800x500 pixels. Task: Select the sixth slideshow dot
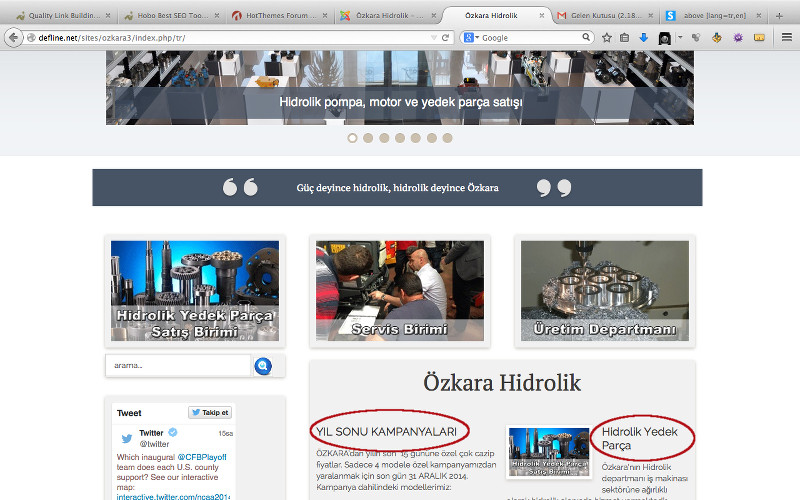tap(432, 138)
